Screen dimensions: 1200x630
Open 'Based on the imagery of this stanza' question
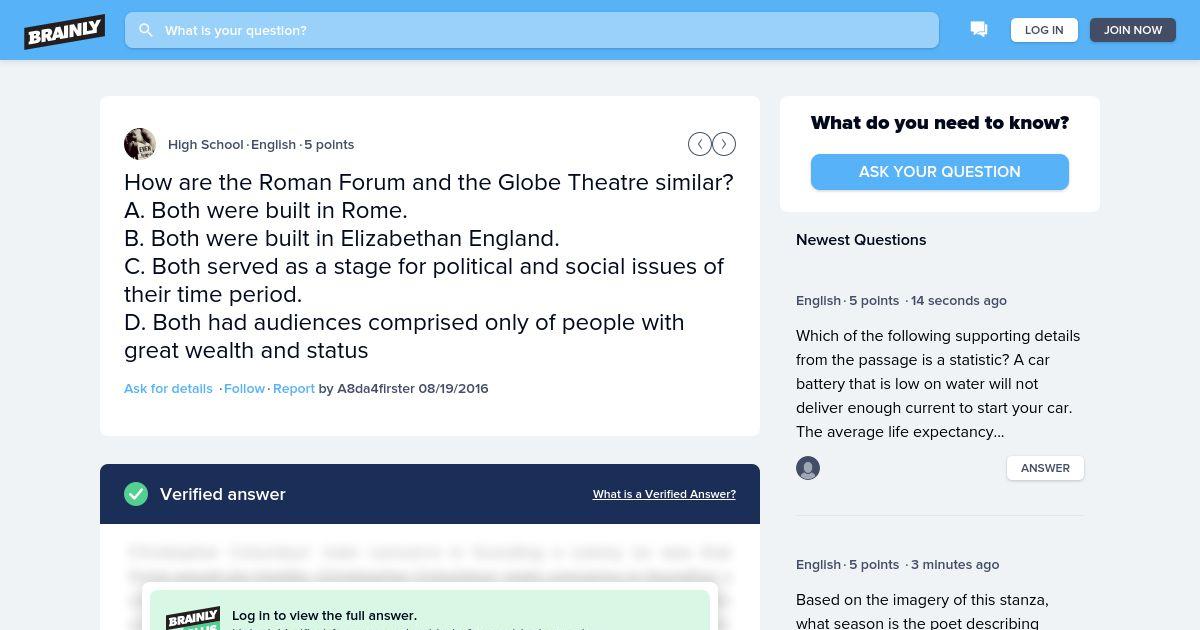click(x=922, y=611)
